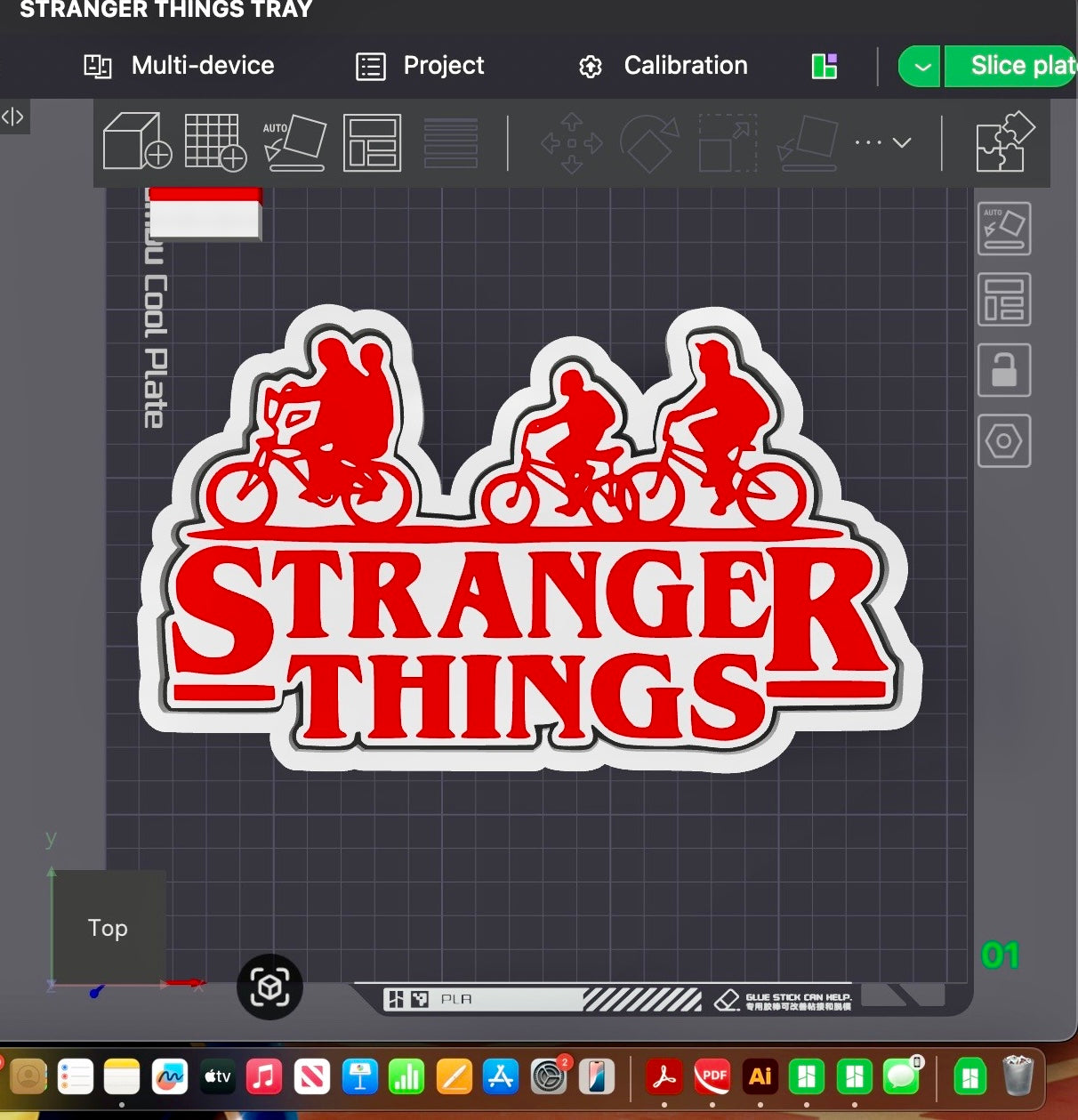Image resolution: width=1078 pixels, height=1120 pixels.
Task: Auto orient objects on plate 01
Action: [1004, 229]
